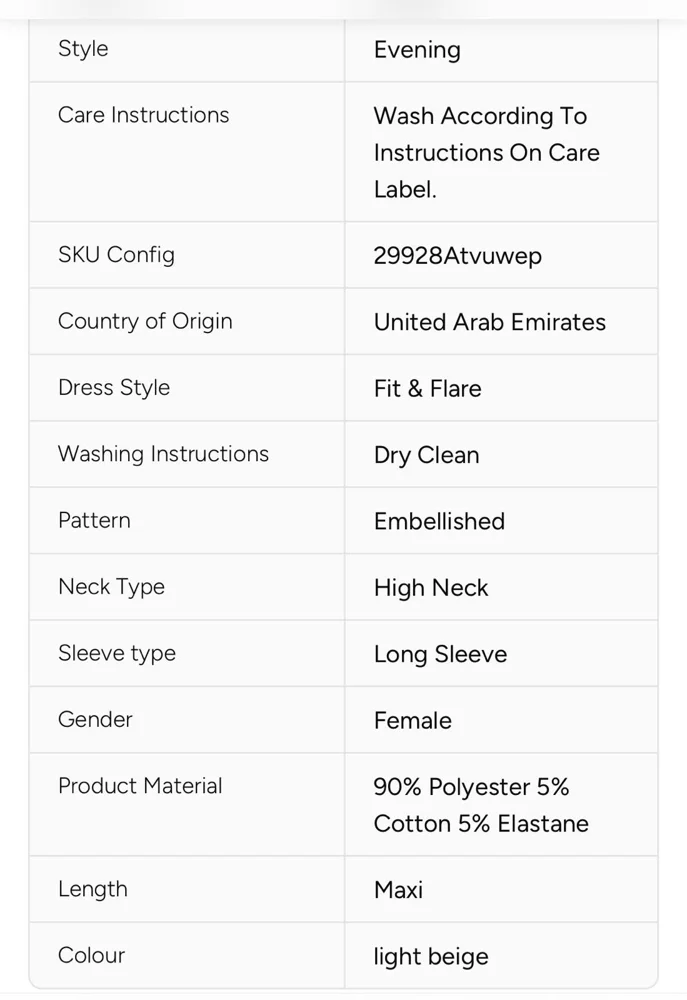Click the Evening value

point(417,50)
